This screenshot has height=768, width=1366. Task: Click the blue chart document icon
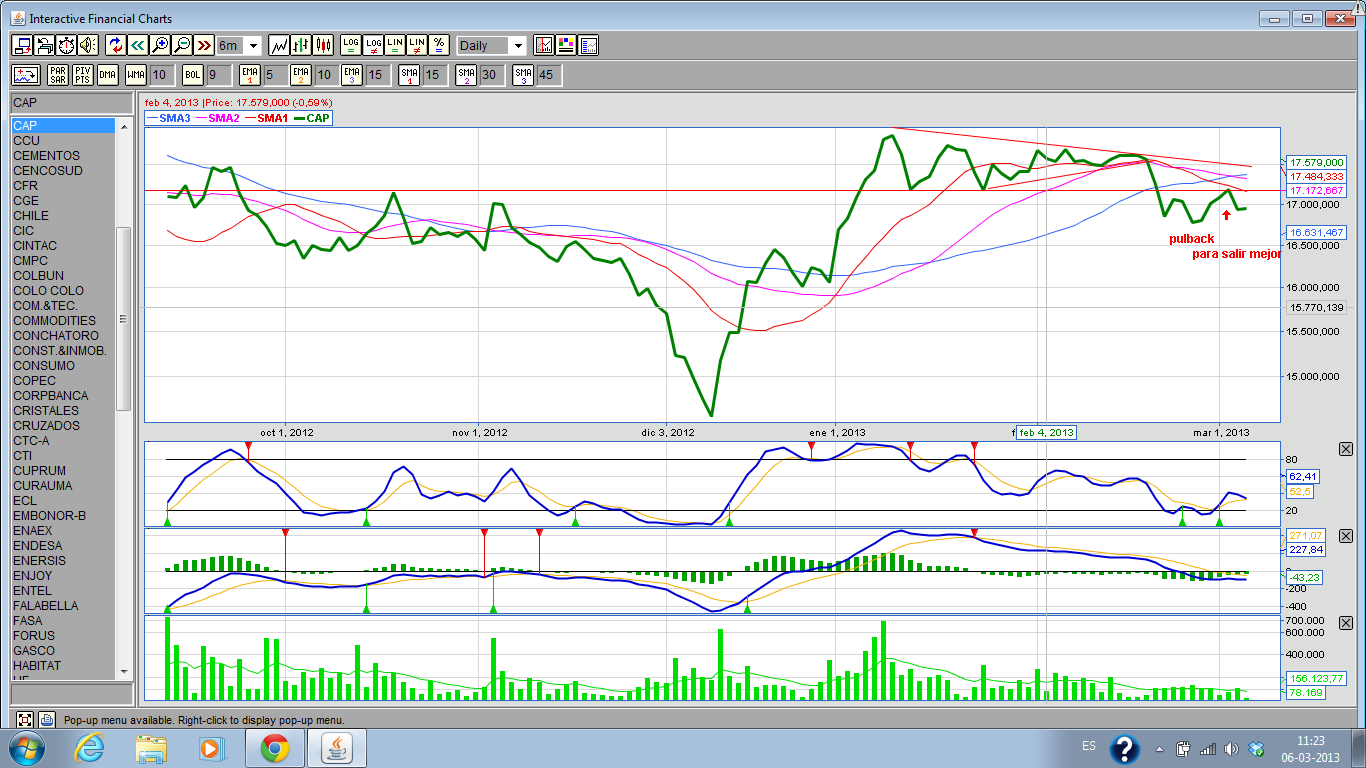[588, 45]
